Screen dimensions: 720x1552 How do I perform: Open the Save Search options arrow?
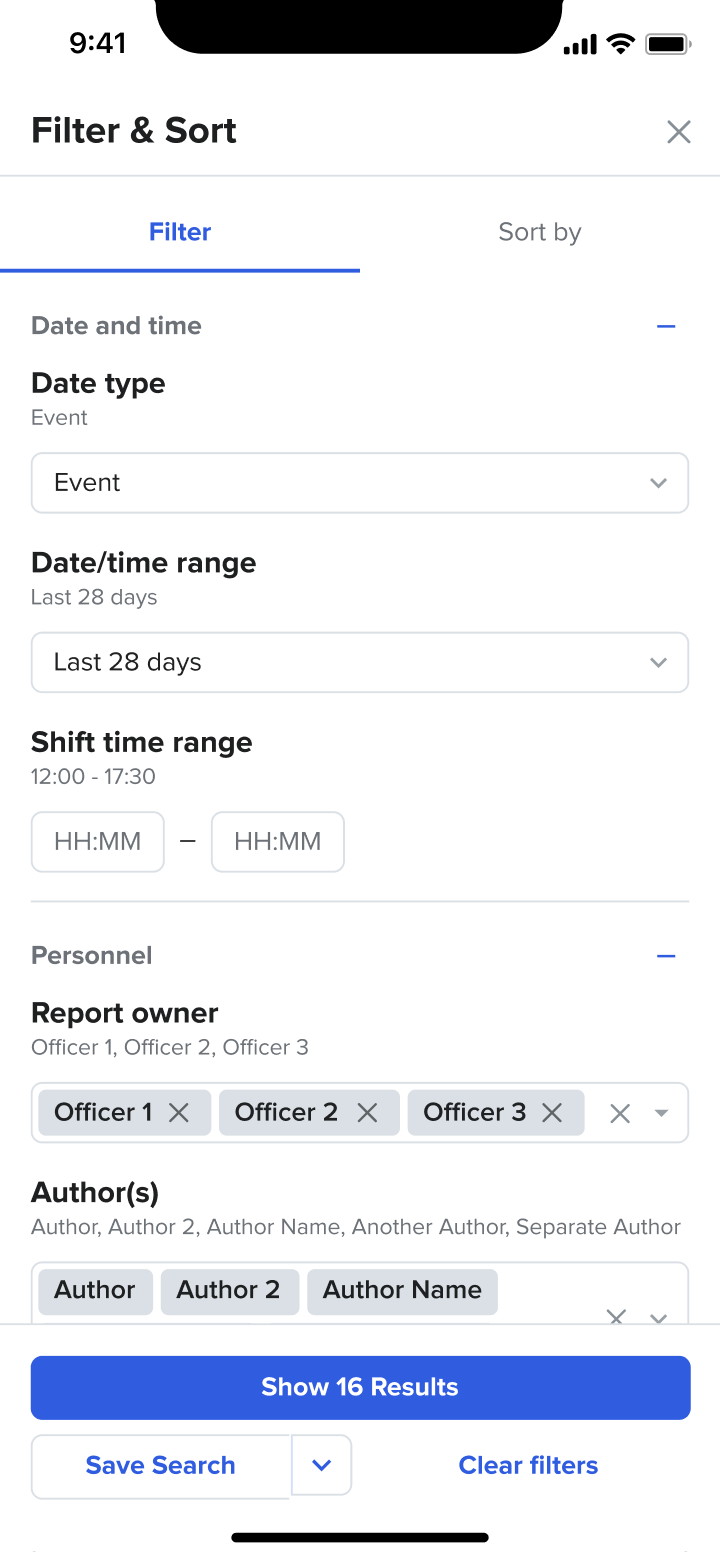tap(321, 1465)
